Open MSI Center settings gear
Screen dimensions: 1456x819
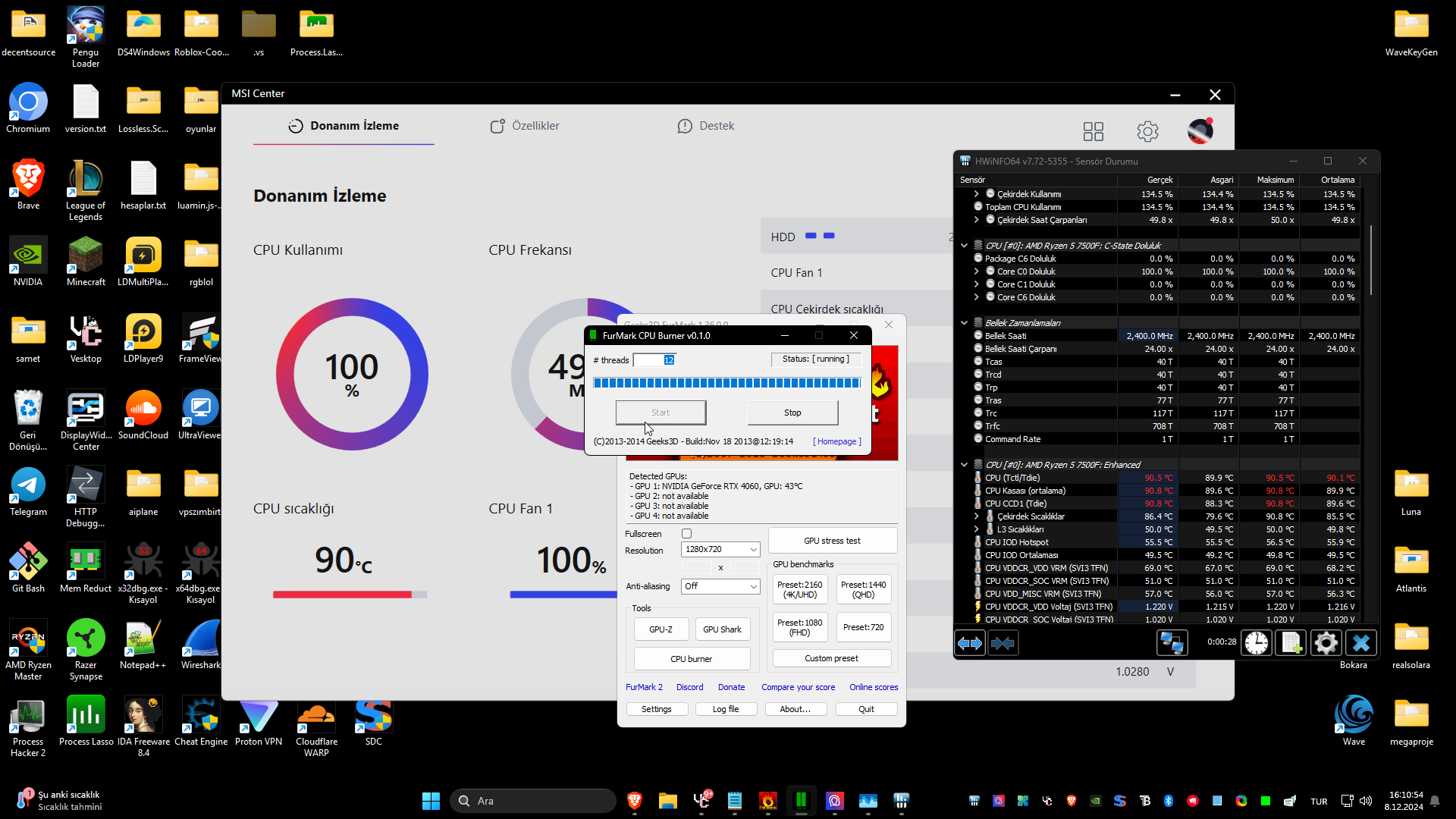pyautogui.click(x=1147, y=131)
